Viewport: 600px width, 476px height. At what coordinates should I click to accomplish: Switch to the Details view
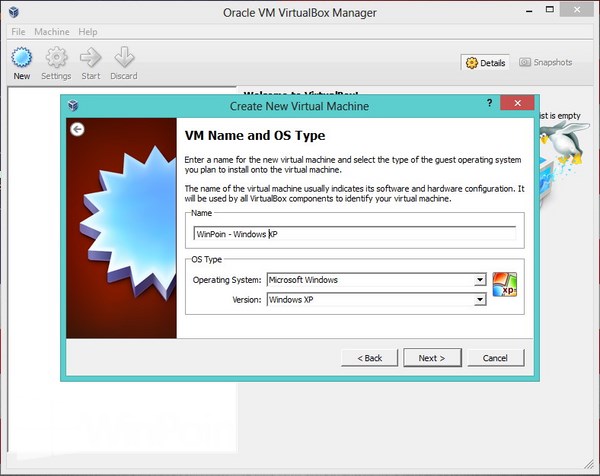(x=485, y=63)
